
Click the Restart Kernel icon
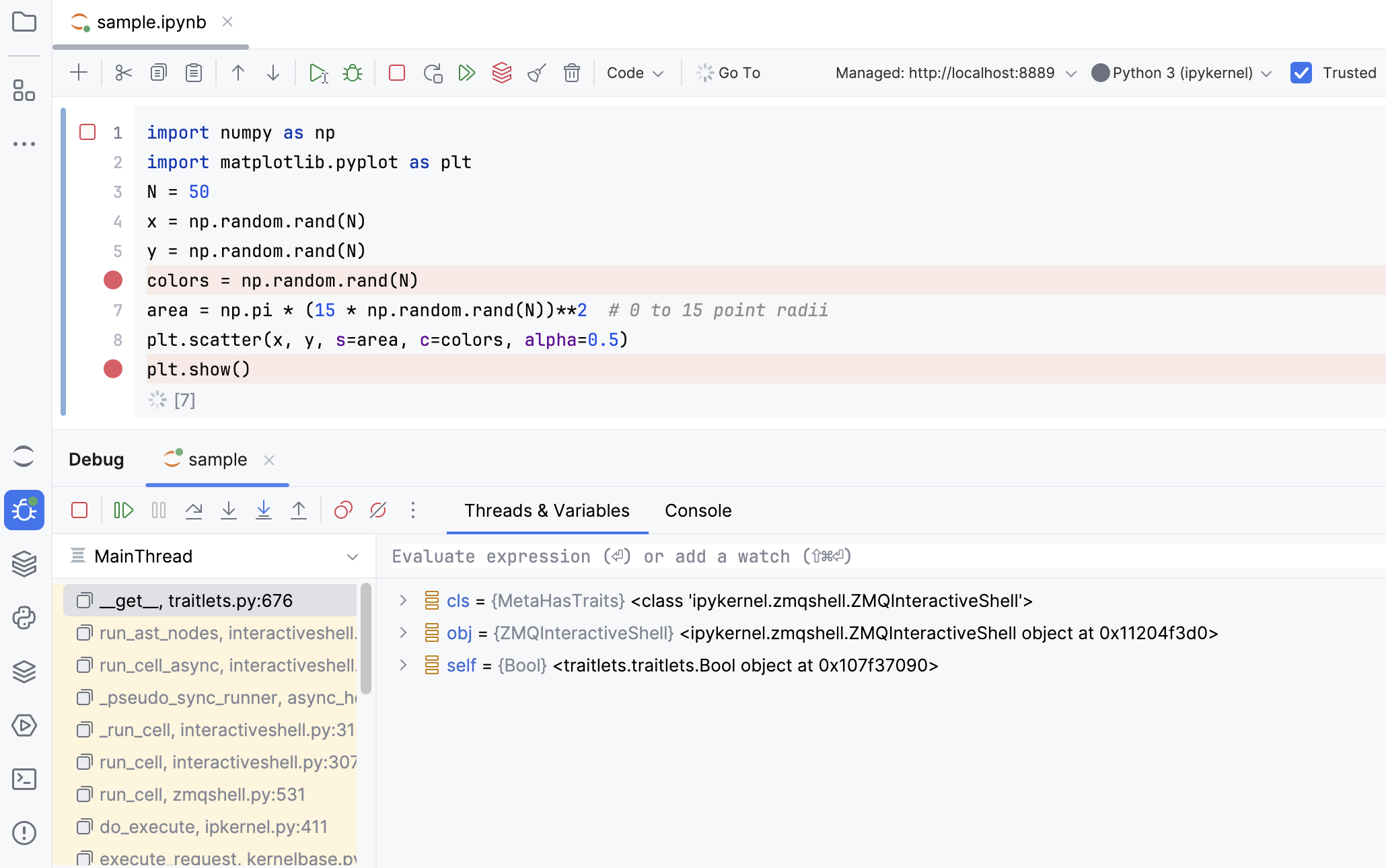(432, 73)
